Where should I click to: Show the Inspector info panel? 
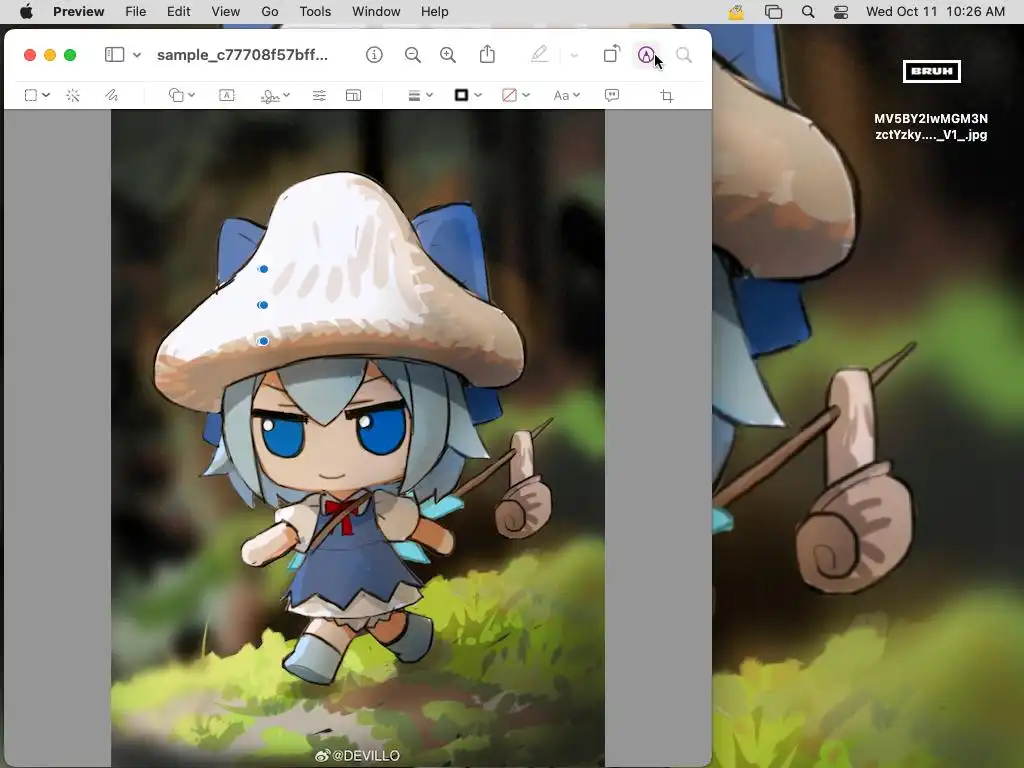(x=374, y=55)
